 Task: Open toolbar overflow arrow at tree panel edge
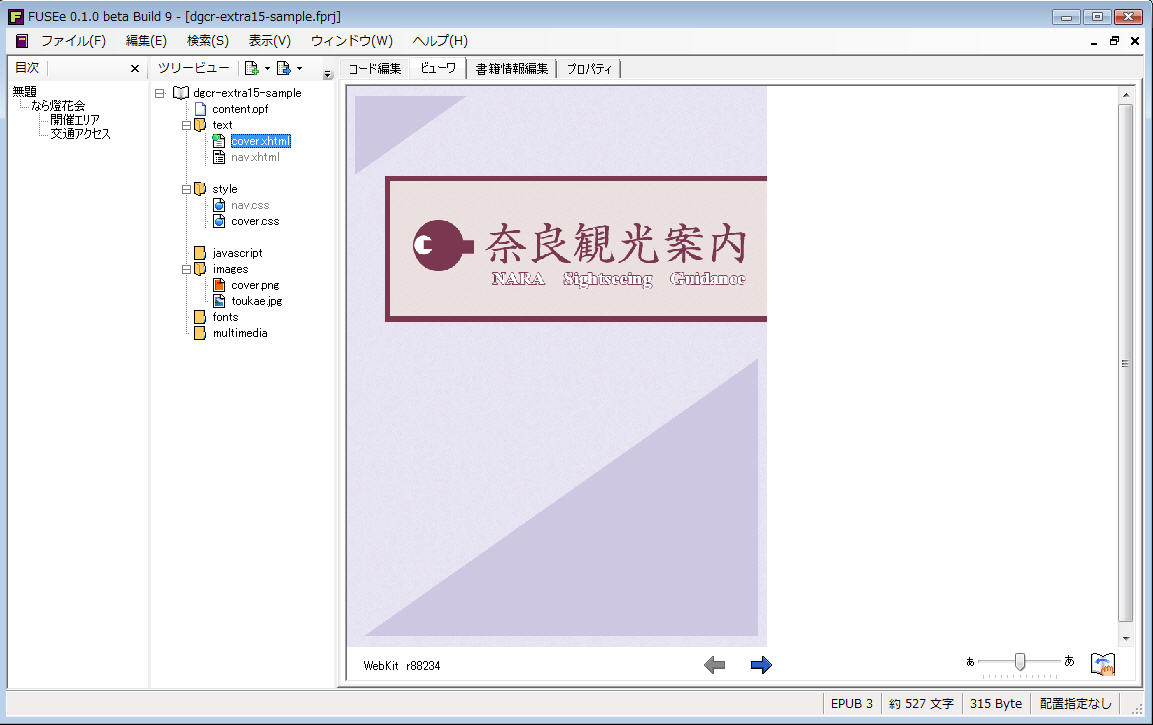pos(328,74)
